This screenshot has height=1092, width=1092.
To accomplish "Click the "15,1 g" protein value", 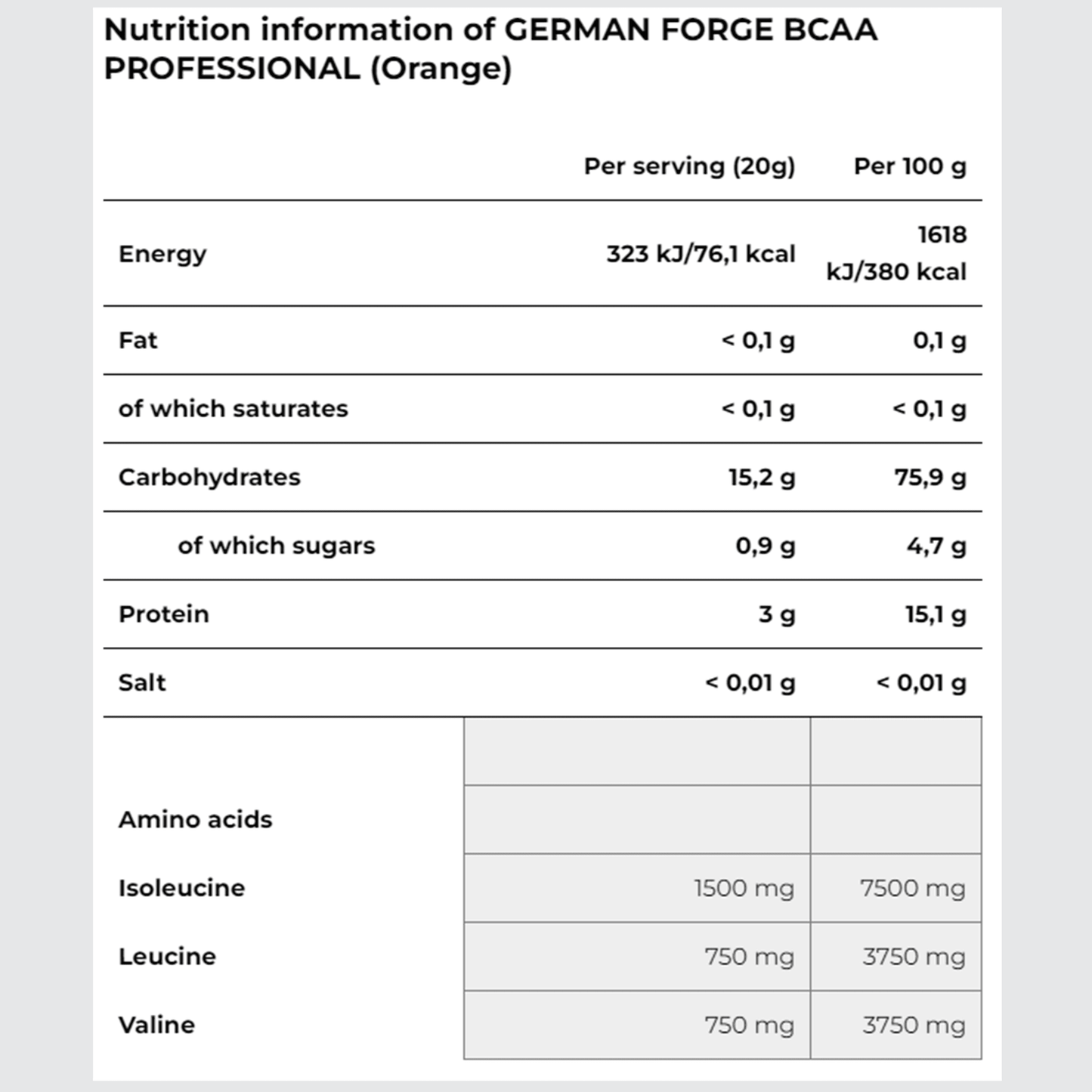I will click(x=936, y=614).
